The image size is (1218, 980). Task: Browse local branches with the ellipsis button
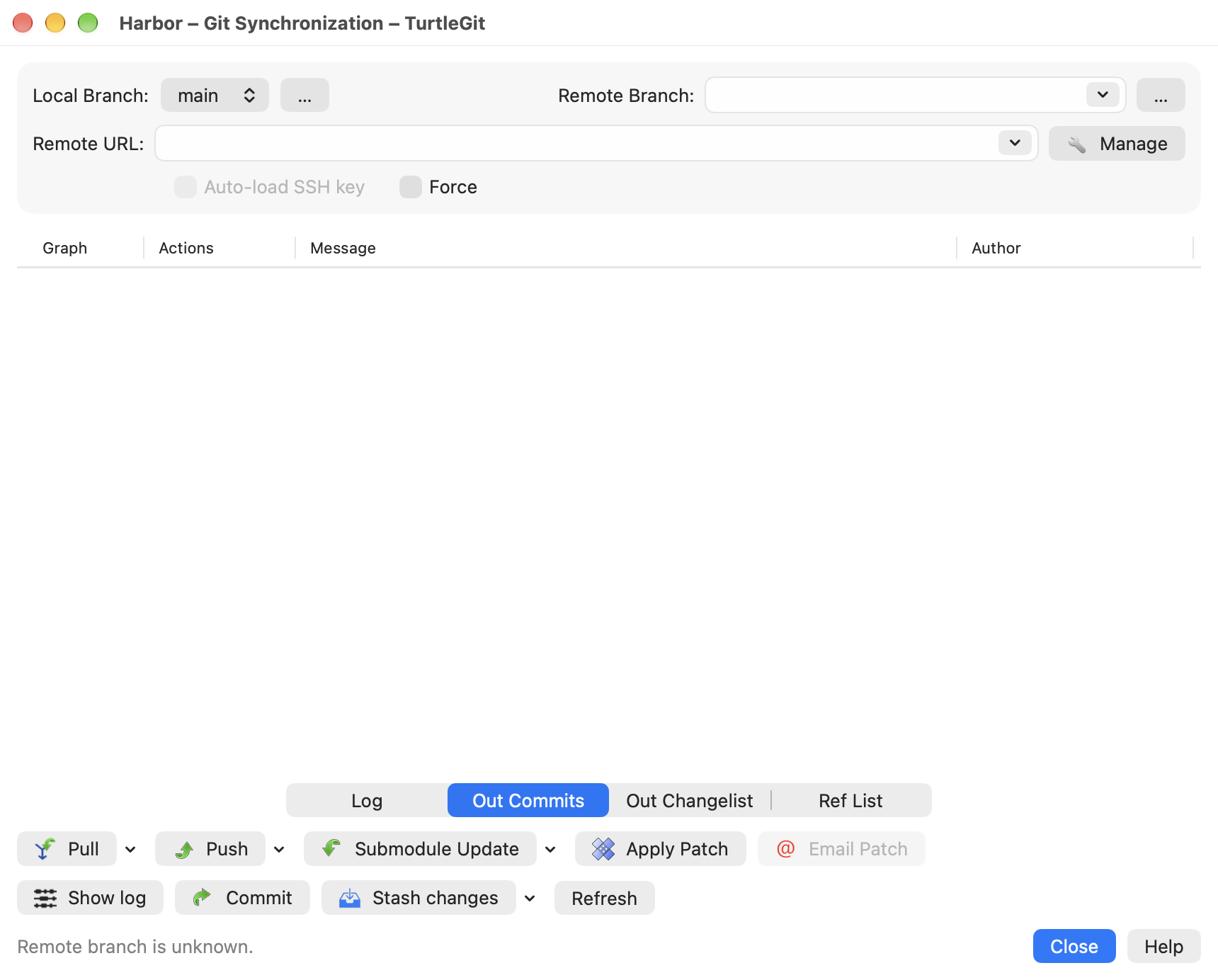coord(304,95)
